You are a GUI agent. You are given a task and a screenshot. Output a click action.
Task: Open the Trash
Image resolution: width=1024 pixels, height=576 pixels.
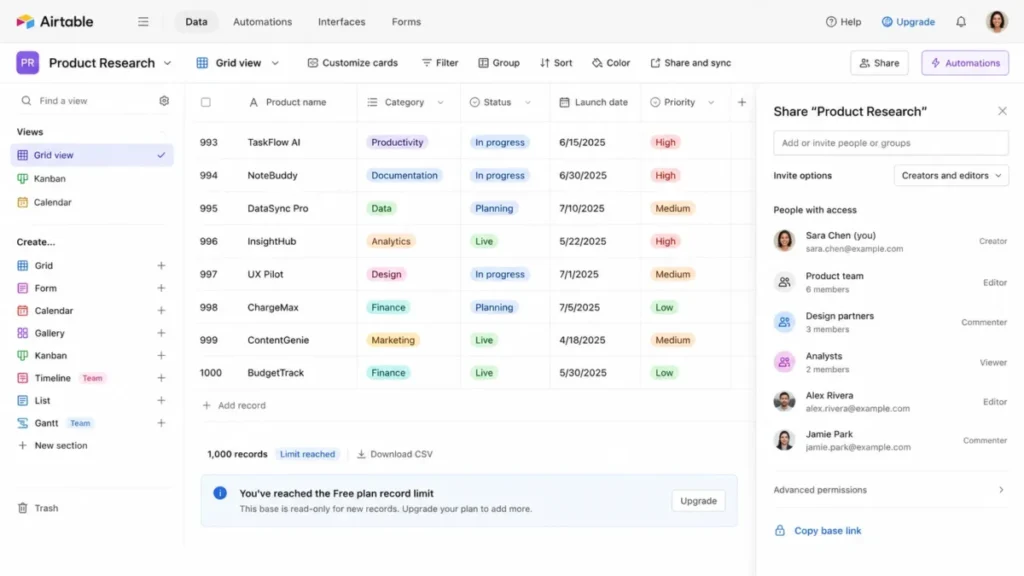pos(38,508)
